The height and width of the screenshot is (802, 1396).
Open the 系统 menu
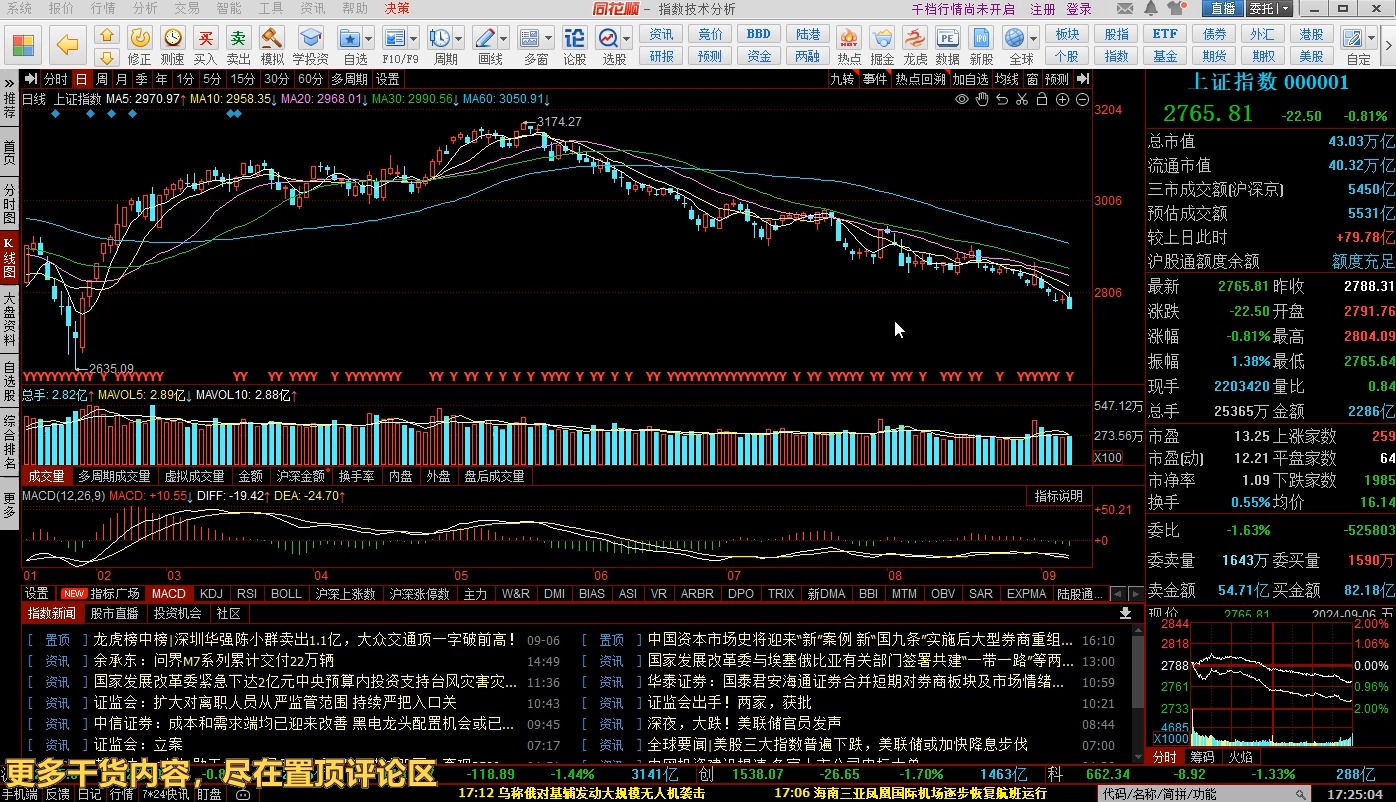click(19, 8)
